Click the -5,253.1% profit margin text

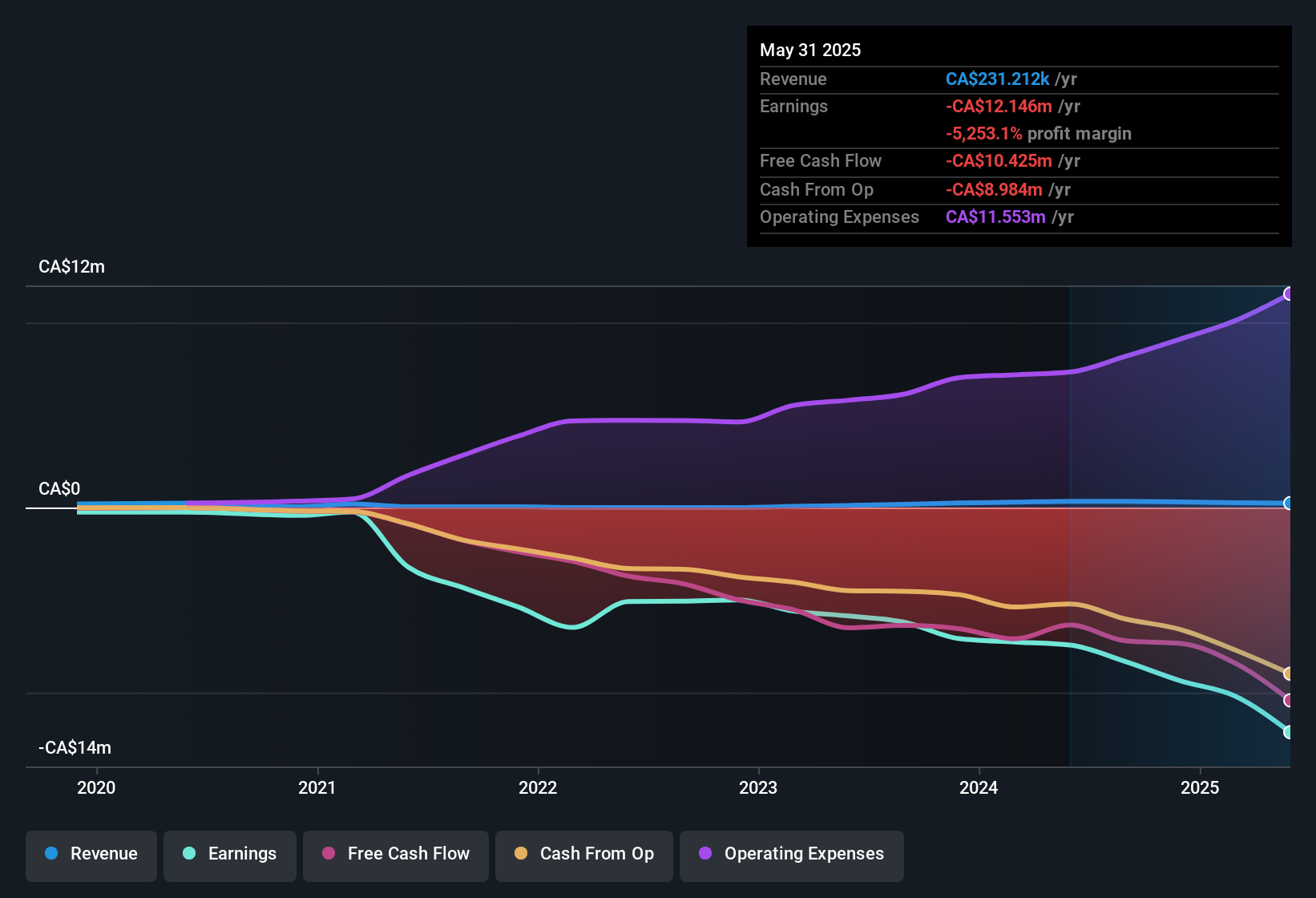[x=1039, y=133]
